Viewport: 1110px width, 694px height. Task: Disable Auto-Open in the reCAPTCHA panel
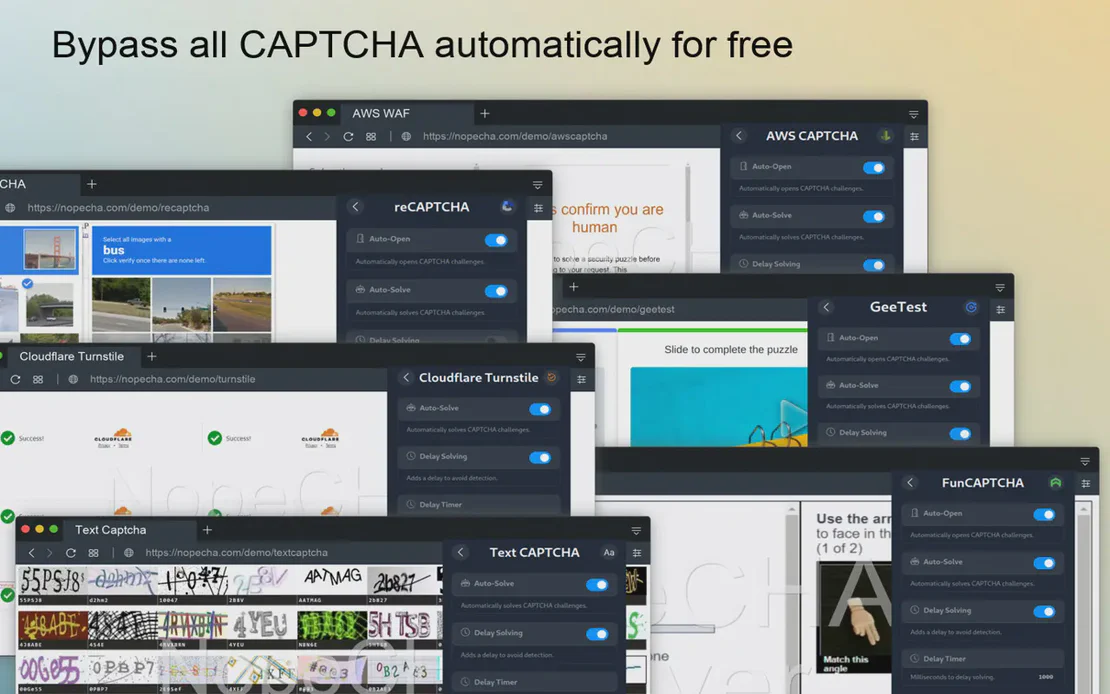[499, 239]
